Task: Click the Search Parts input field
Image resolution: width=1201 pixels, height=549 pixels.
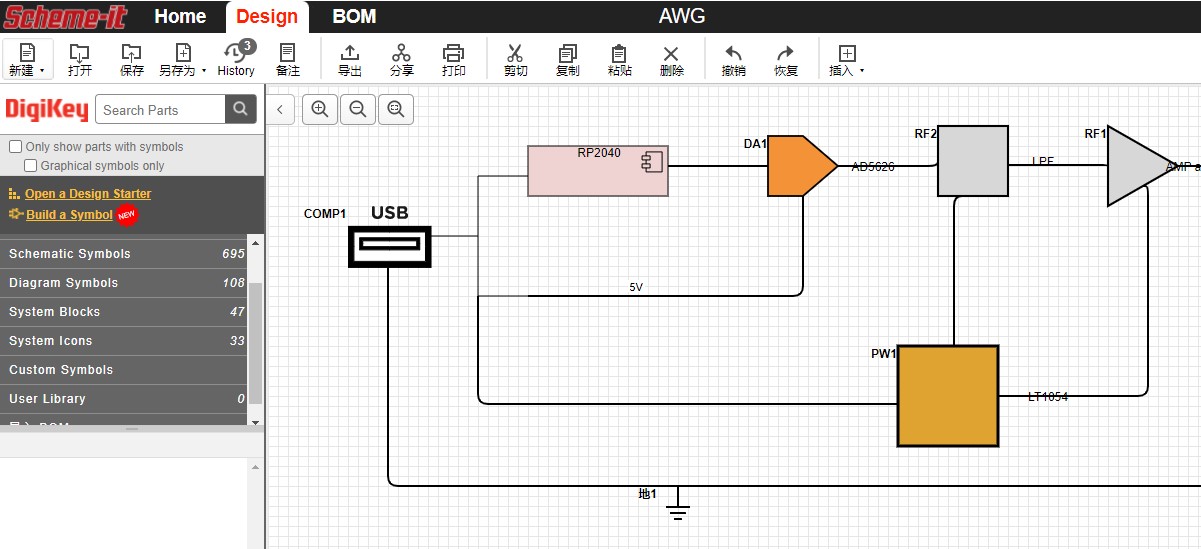Action: coord(160,110)
